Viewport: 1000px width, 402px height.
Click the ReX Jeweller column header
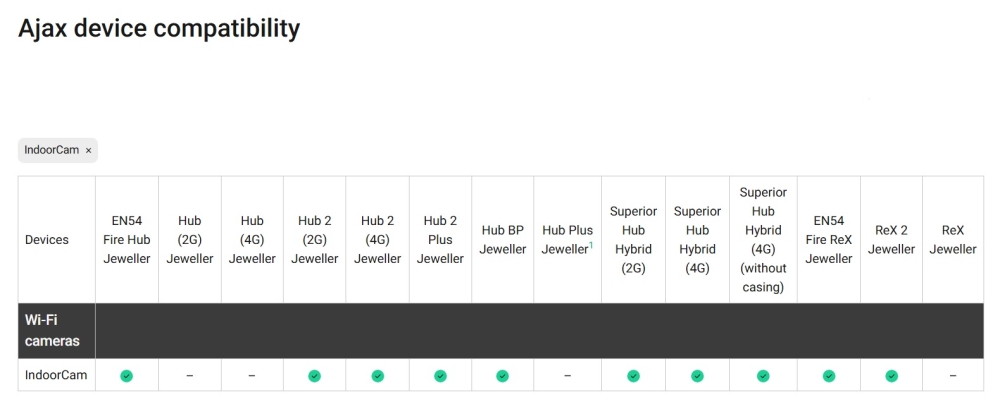[x=953, y=240]
